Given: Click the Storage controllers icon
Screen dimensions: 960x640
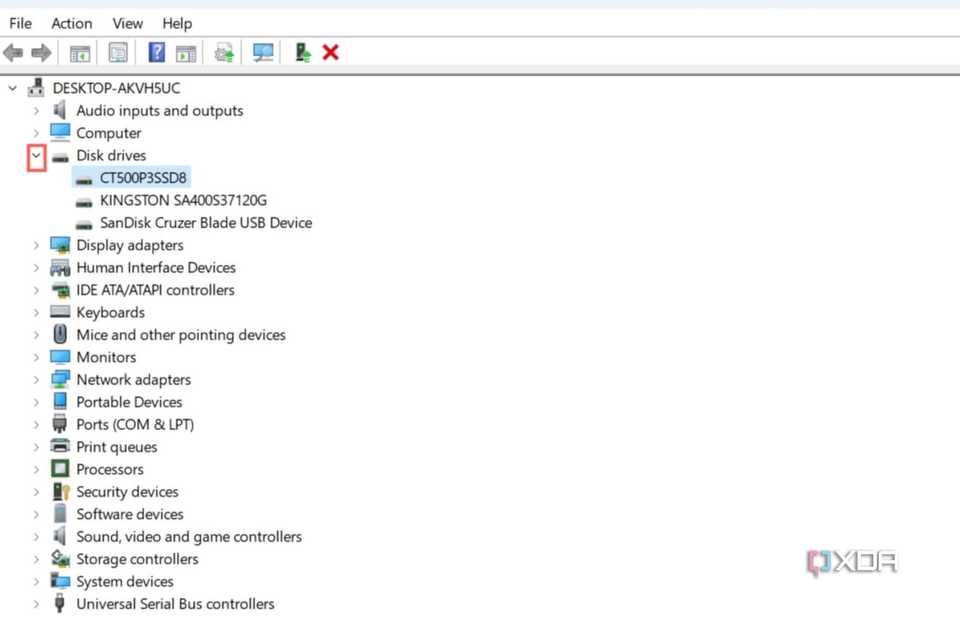Looking at the screenshot, I should 60,559.
